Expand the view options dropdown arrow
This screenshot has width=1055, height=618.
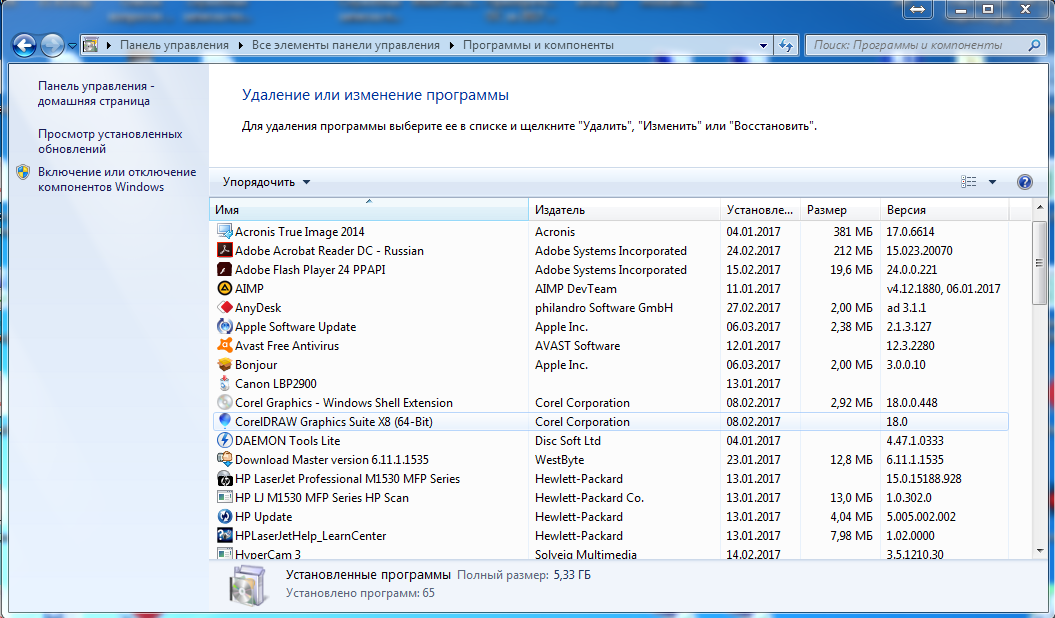[992, 182]
